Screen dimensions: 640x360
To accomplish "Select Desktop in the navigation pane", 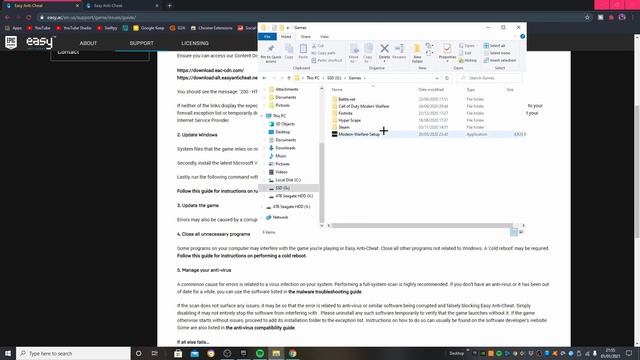I will pyautogui.click(x=282, y=132).
